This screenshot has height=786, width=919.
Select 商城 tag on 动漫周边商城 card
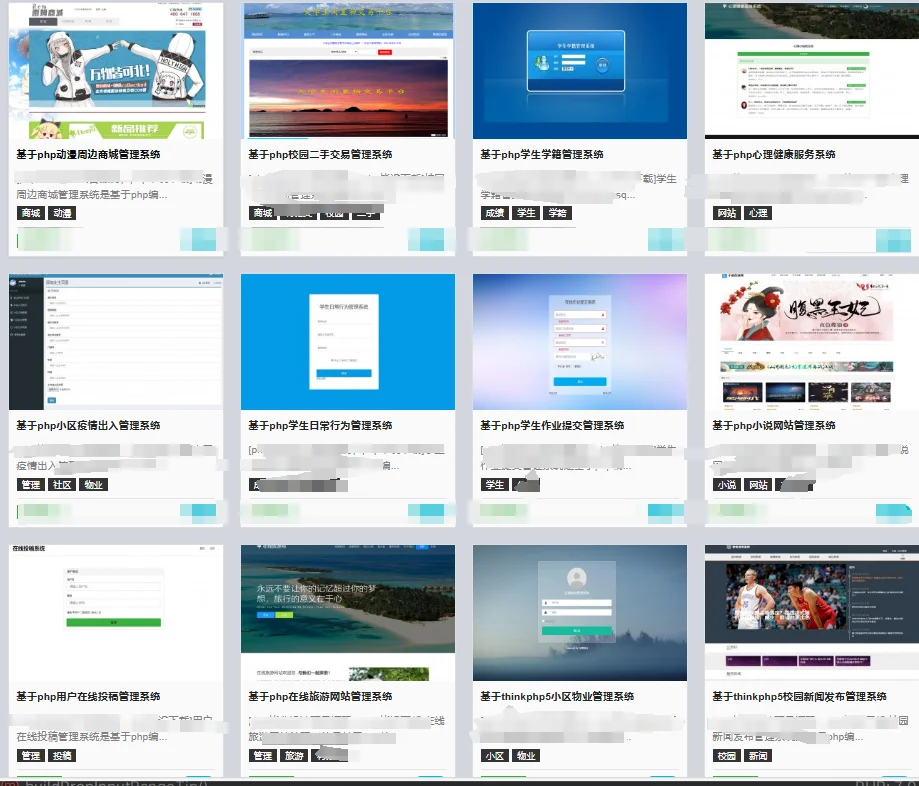point(31,213)
